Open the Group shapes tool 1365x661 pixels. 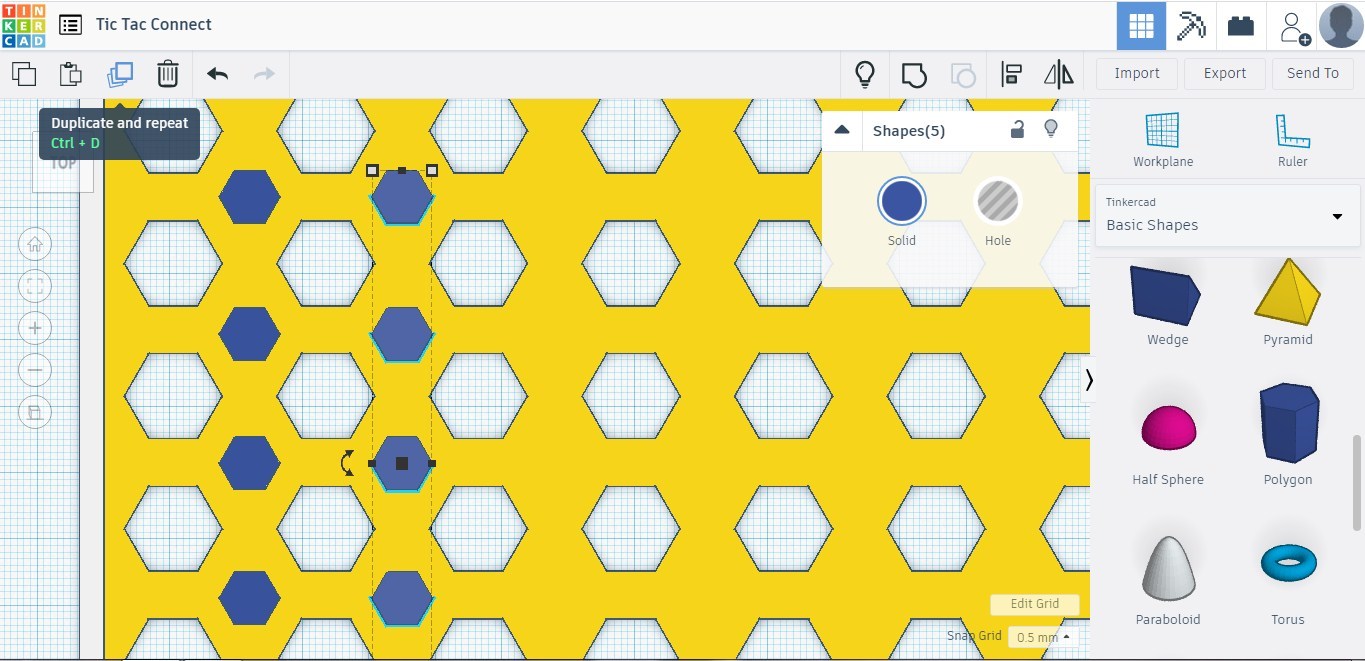(913, 73)
